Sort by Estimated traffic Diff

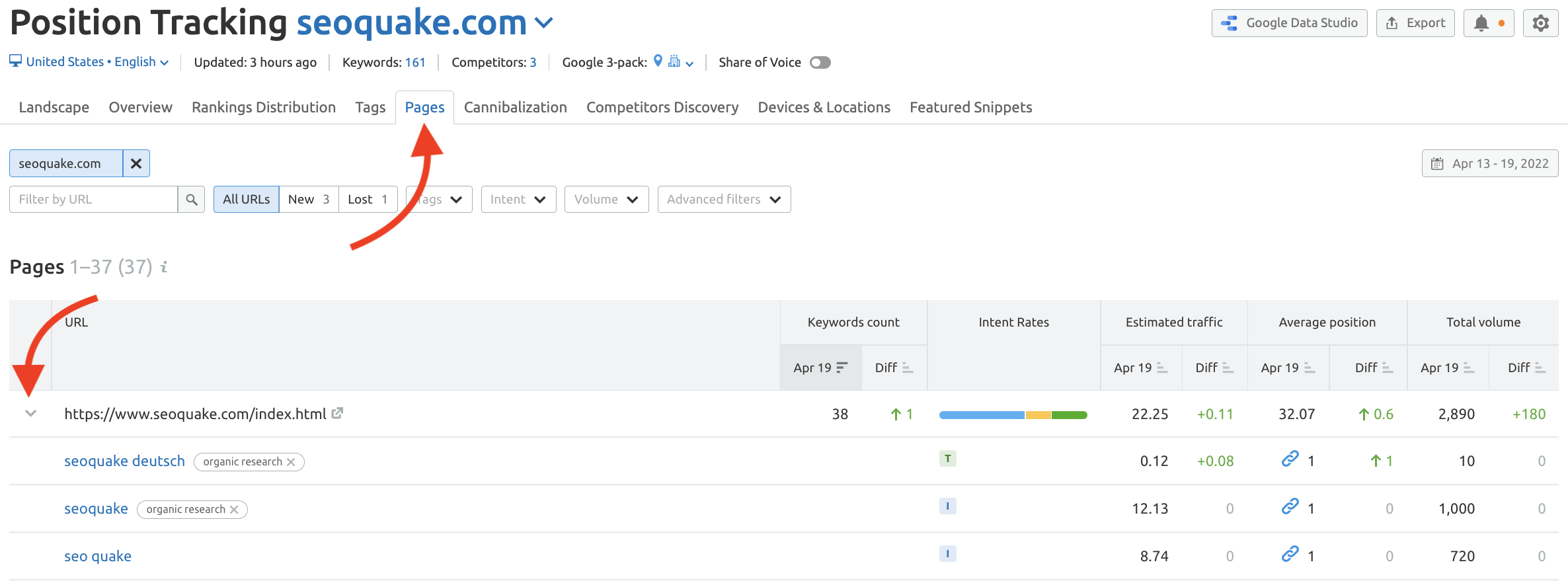pyautogui.click(x=1214, y=368)
